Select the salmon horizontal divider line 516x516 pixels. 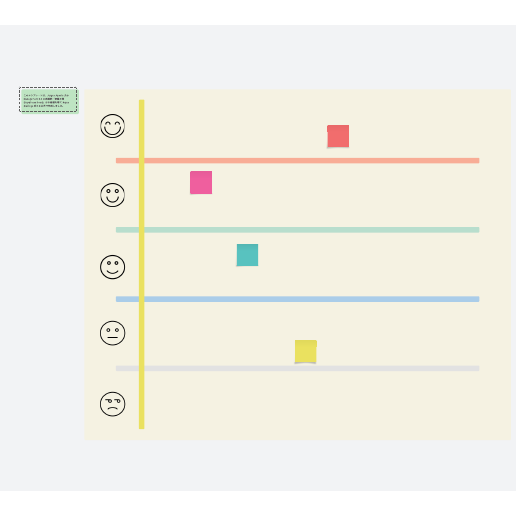pos(298,161)
